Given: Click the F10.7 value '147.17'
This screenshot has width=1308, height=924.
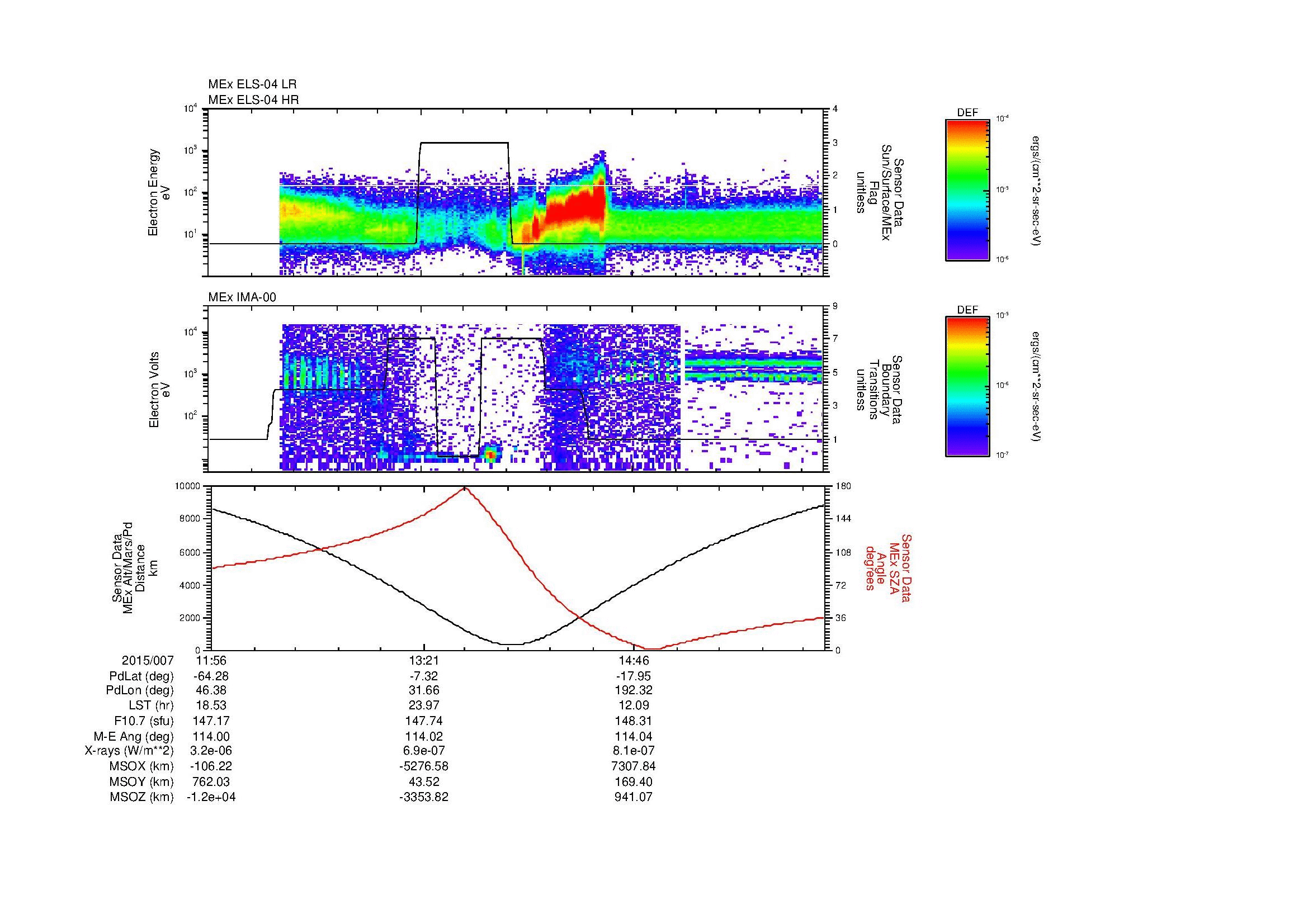Looking at the screenshot, I should tap(211, 721).
